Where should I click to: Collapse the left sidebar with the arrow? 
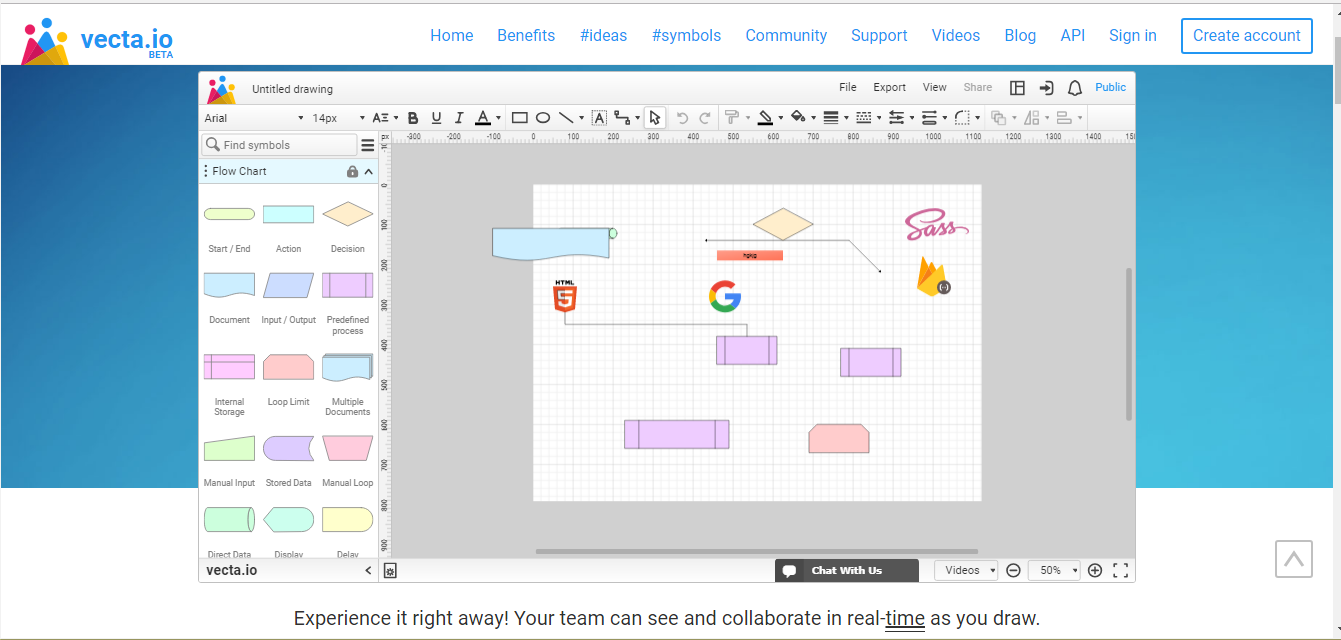[x=368, y=571]
